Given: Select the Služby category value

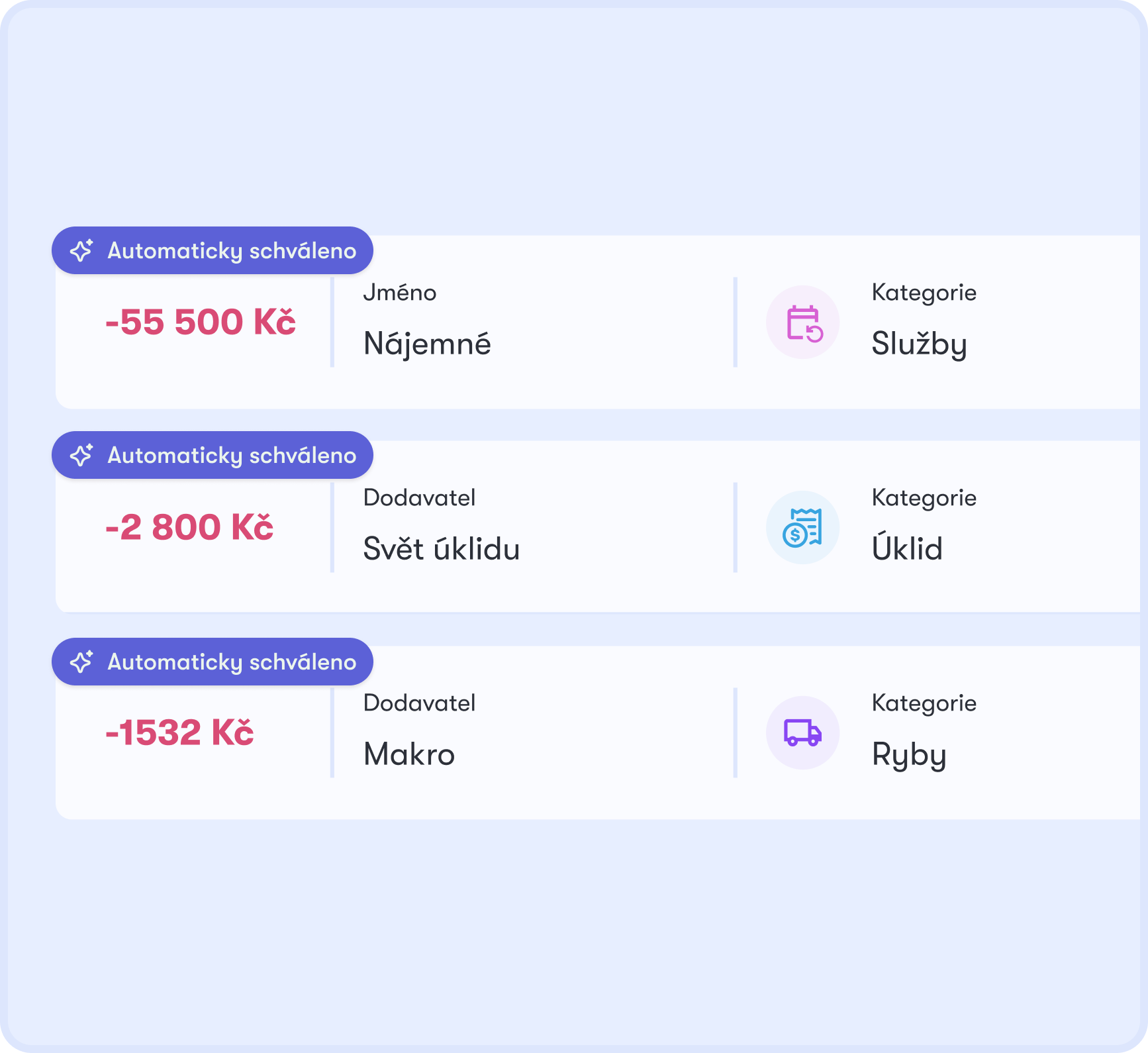Looking at the screenshot, I should click(919, 344).
